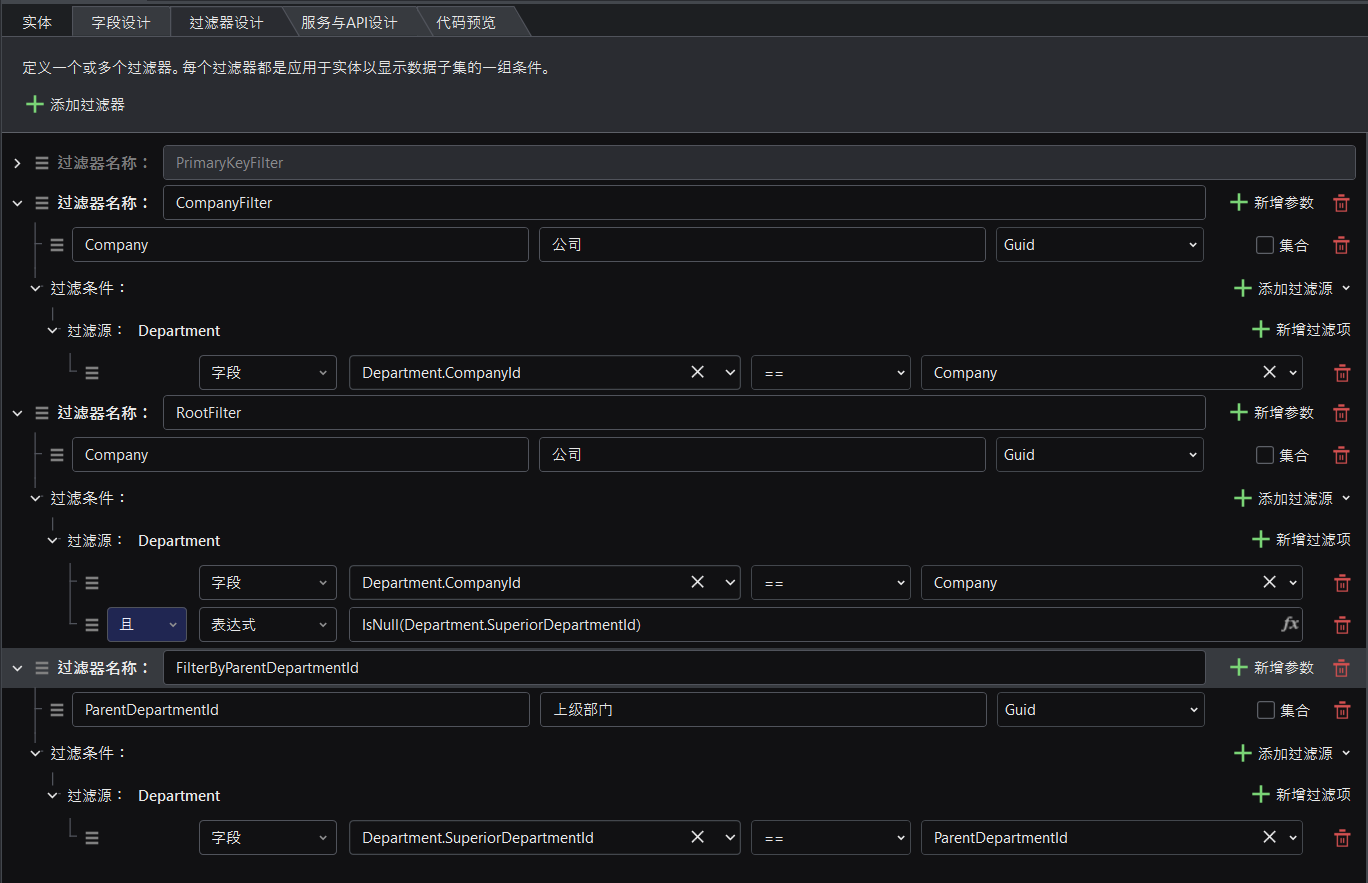Screen dimensions: 1368x883
Task: Open the 代码预览 tab
Action: [466, 22]
